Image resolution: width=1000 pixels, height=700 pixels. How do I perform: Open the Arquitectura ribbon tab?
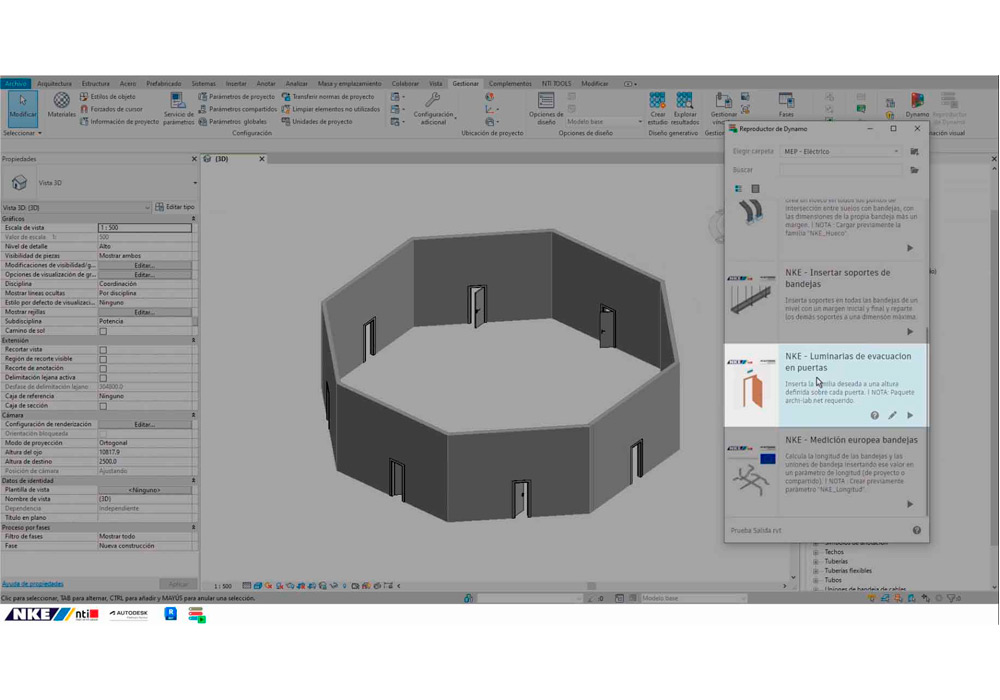click(54, 84)
